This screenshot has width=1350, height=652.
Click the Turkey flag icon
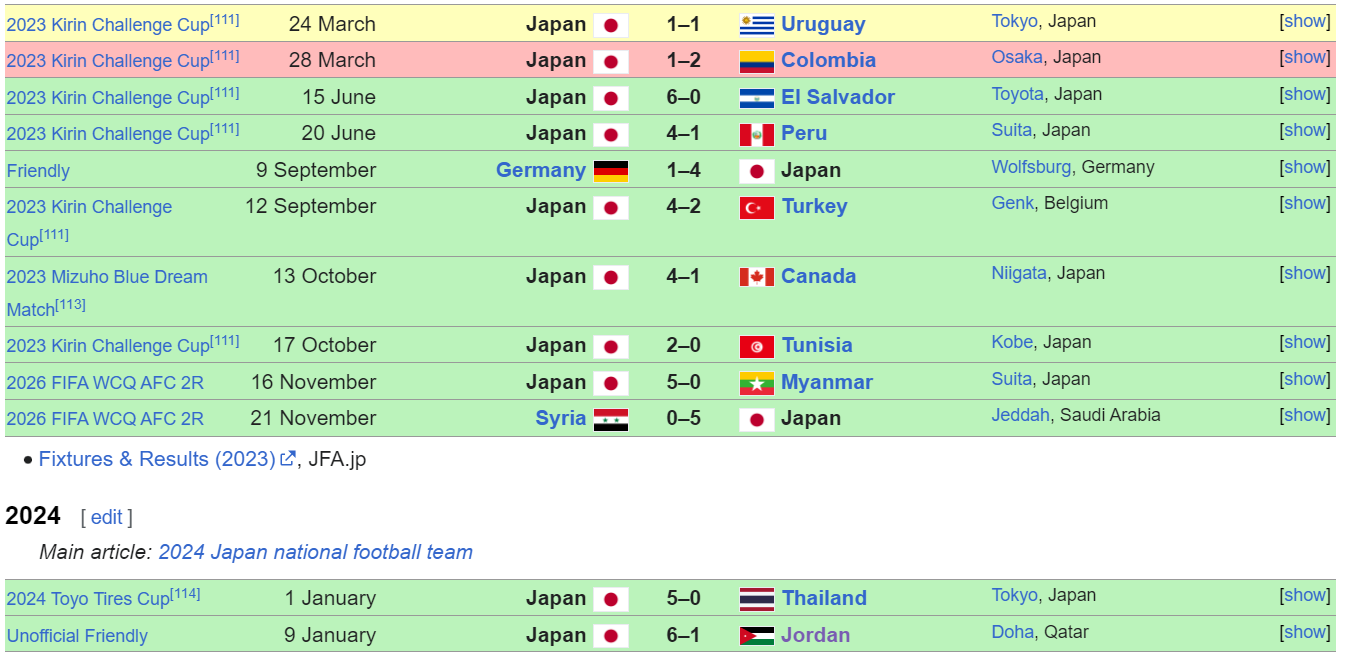(x=756, y=207)
